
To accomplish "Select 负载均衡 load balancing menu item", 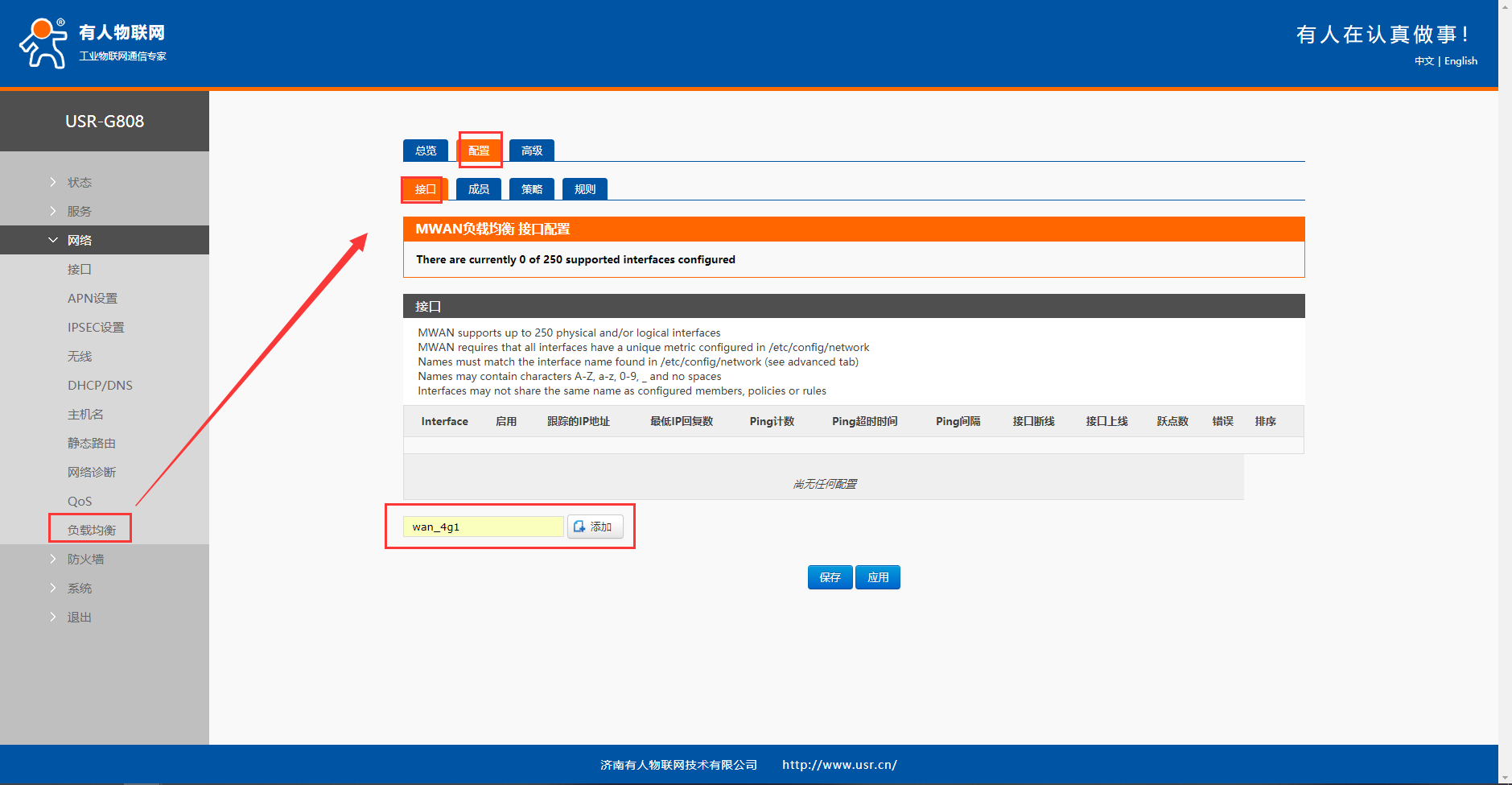I will tap(91, 530).
